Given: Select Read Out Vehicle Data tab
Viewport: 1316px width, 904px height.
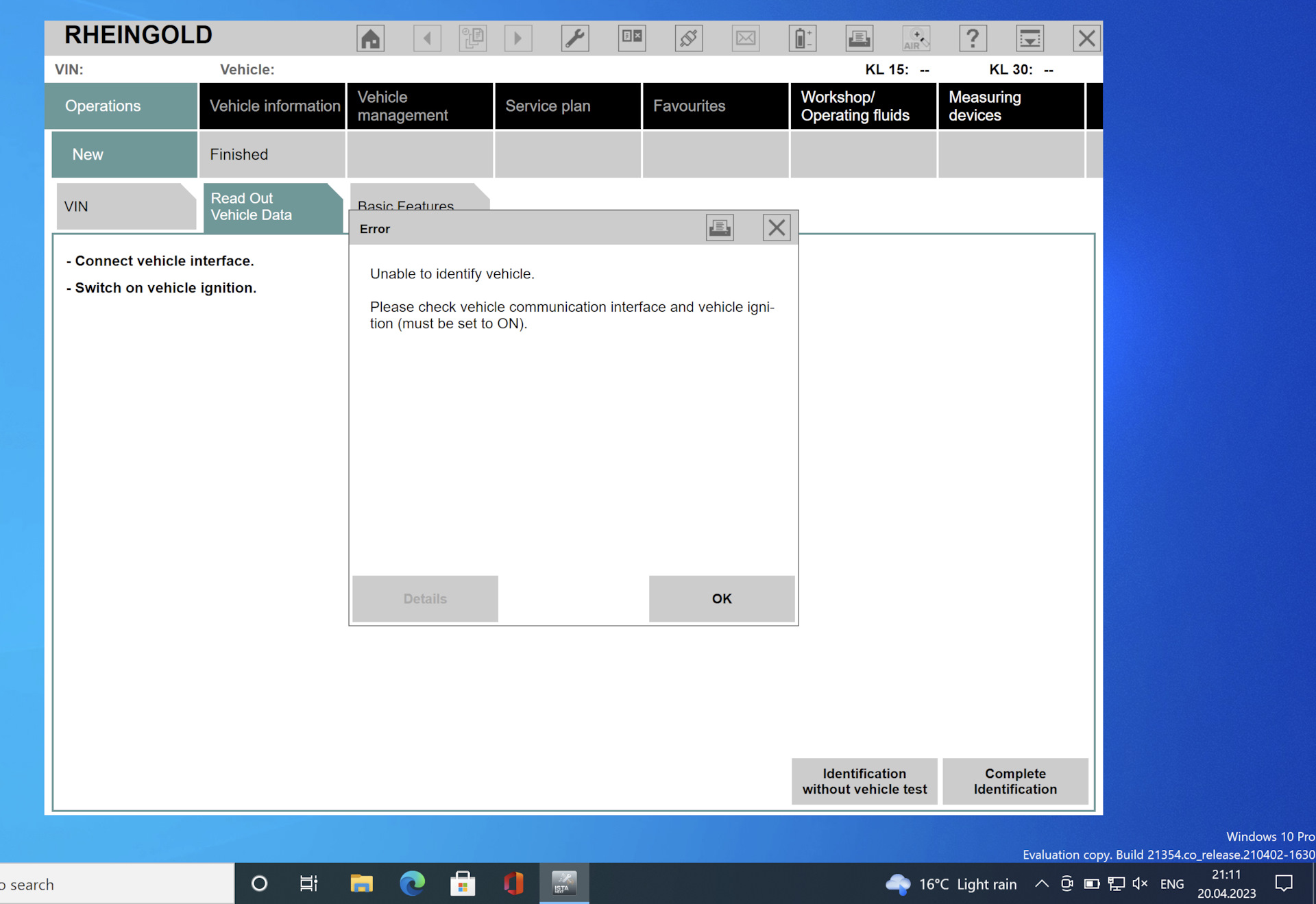Looking at the screenshot, I should tap(273, 207).
